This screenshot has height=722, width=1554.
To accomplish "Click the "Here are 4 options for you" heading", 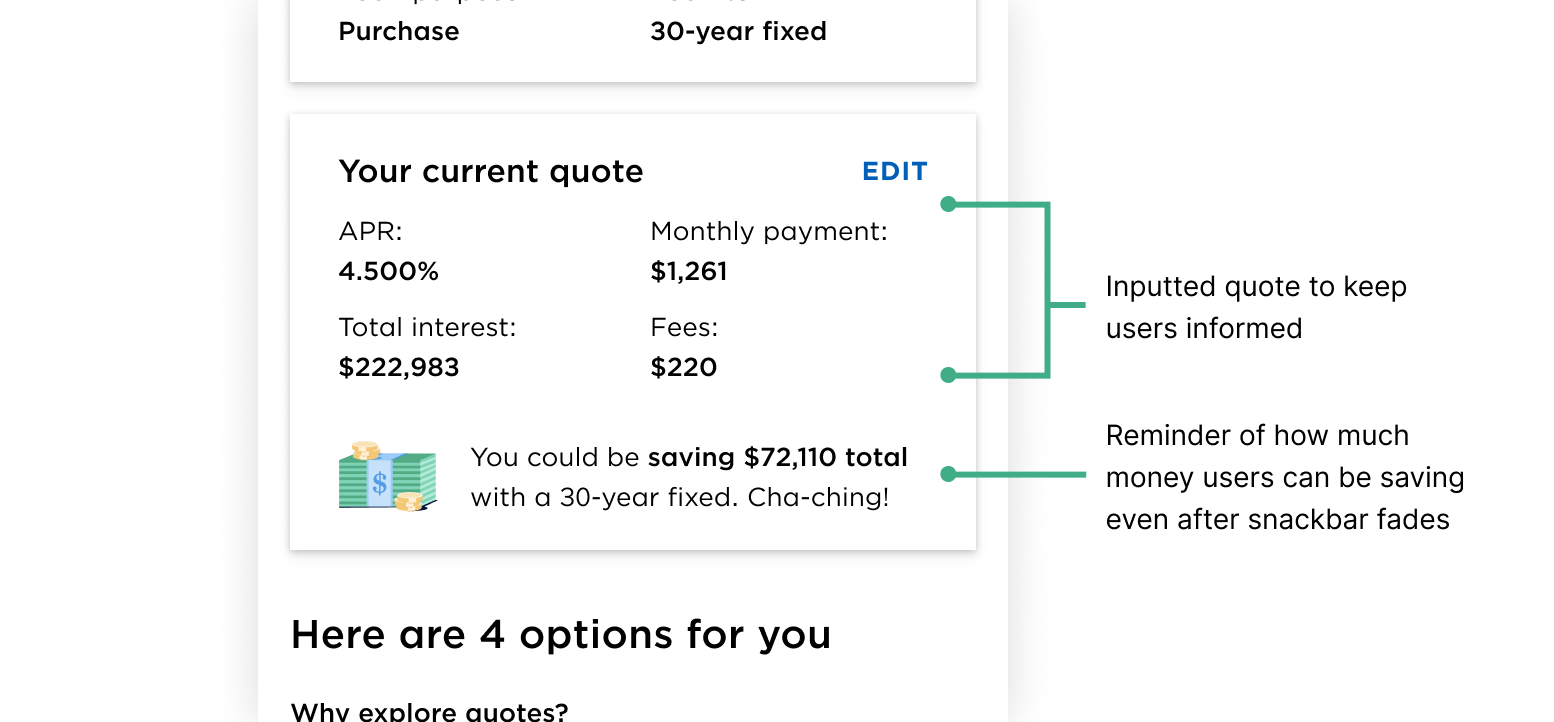I will [561, 635].
